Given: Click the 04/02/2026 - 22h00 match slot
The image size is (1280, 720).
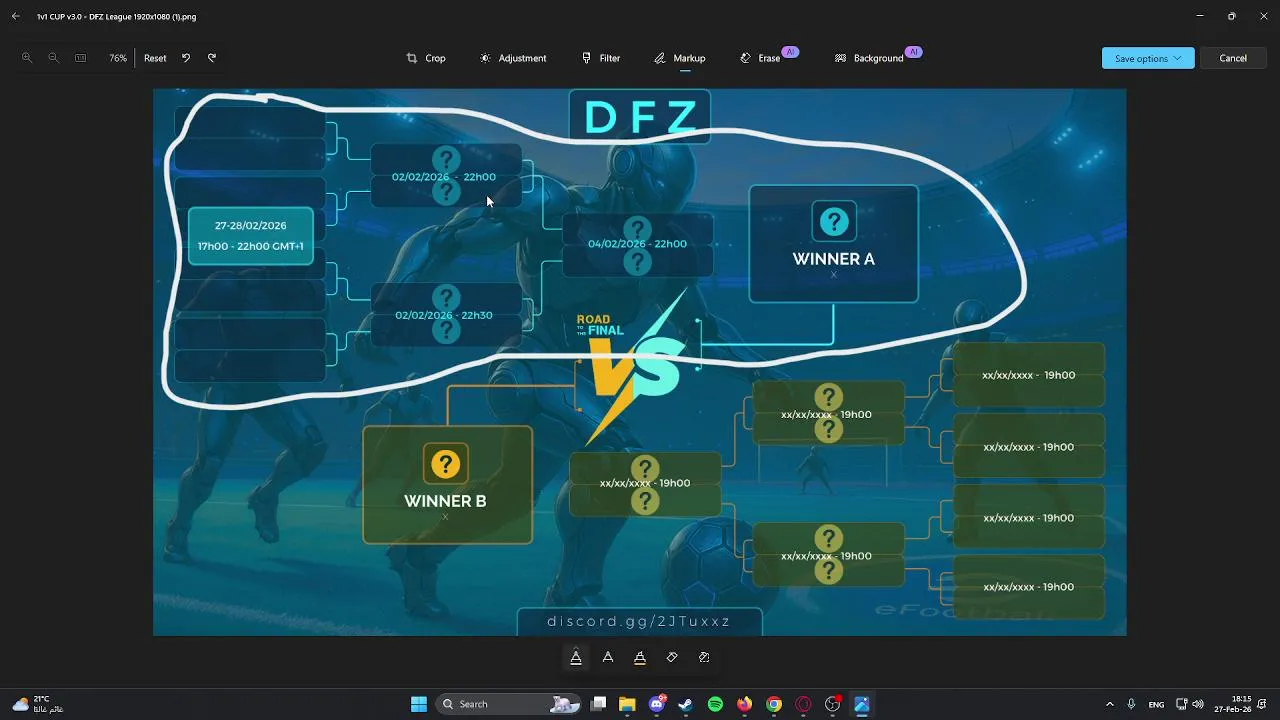Looking at the screenshot, I should [637, 244].
